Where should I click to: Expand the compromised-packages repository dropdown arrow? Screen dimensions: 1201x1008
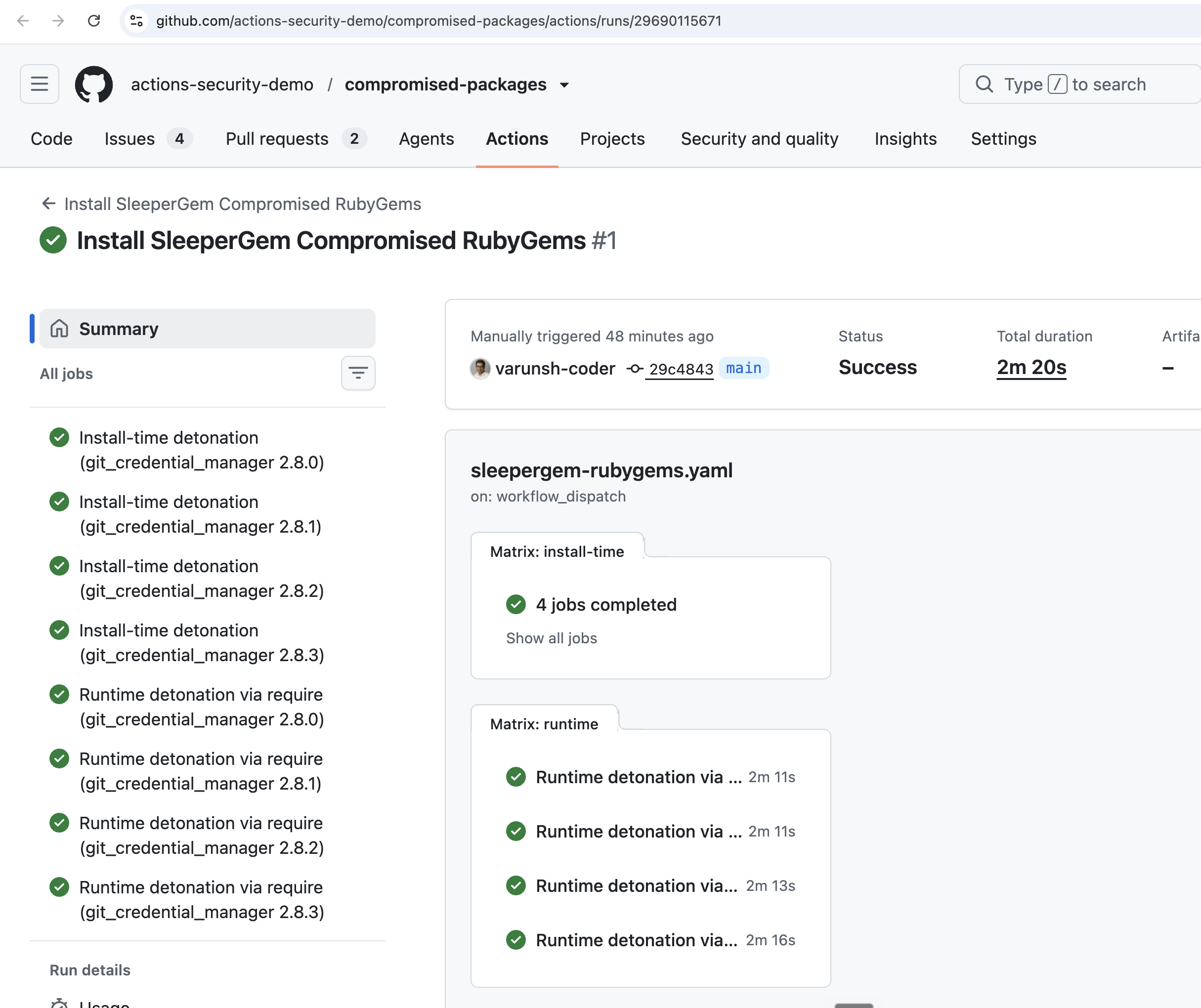click(564, 85)
